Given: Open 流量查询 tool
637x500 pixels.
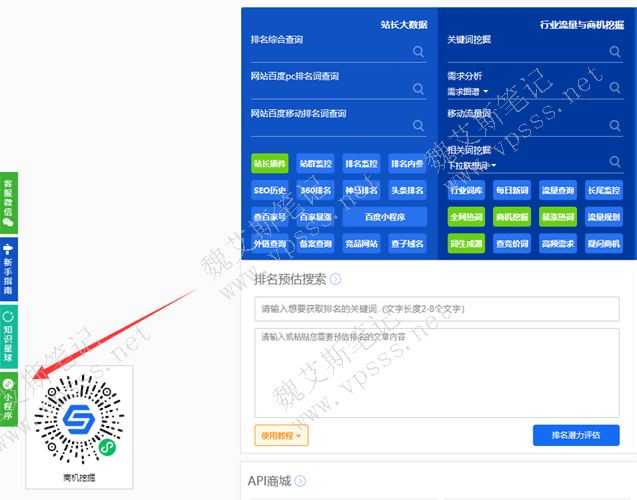Looking at the screenshot, I should tap(558, 190).
